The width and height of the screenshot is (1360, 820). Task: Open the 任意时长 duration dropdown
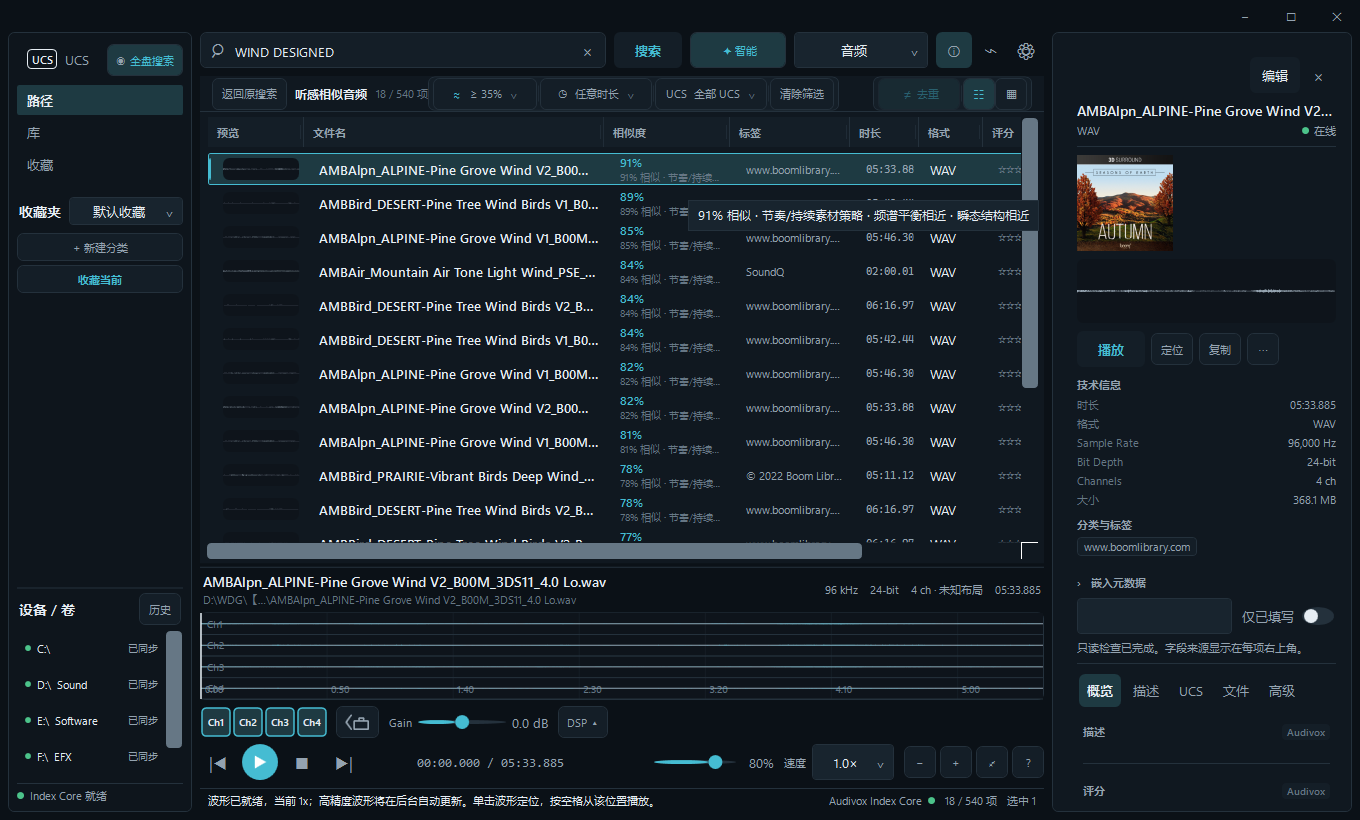tap(596, 94)
